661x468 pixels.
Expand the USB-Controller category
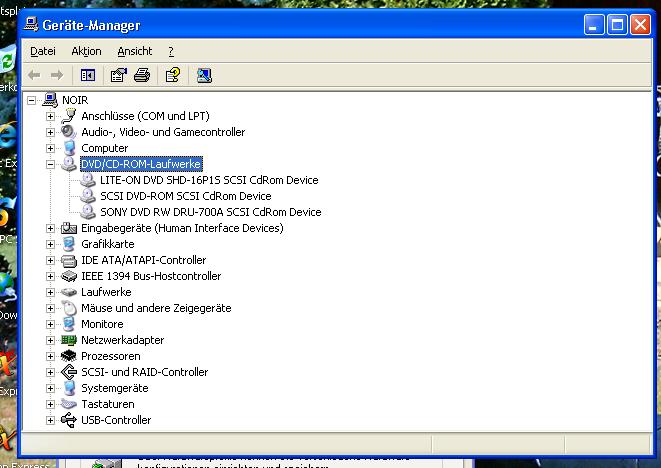51,420
